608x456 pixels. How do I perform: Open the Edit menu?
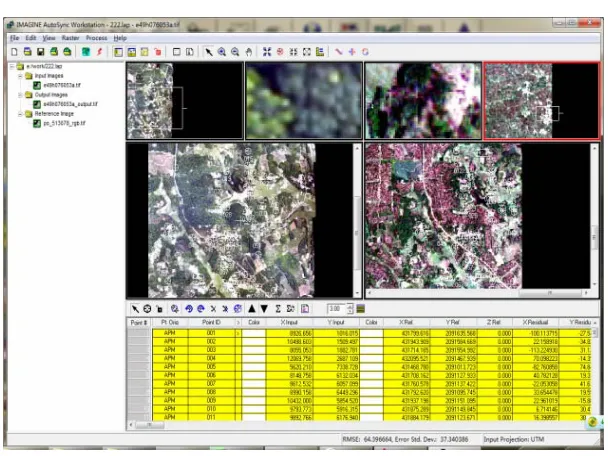click(x=31, y=38)
